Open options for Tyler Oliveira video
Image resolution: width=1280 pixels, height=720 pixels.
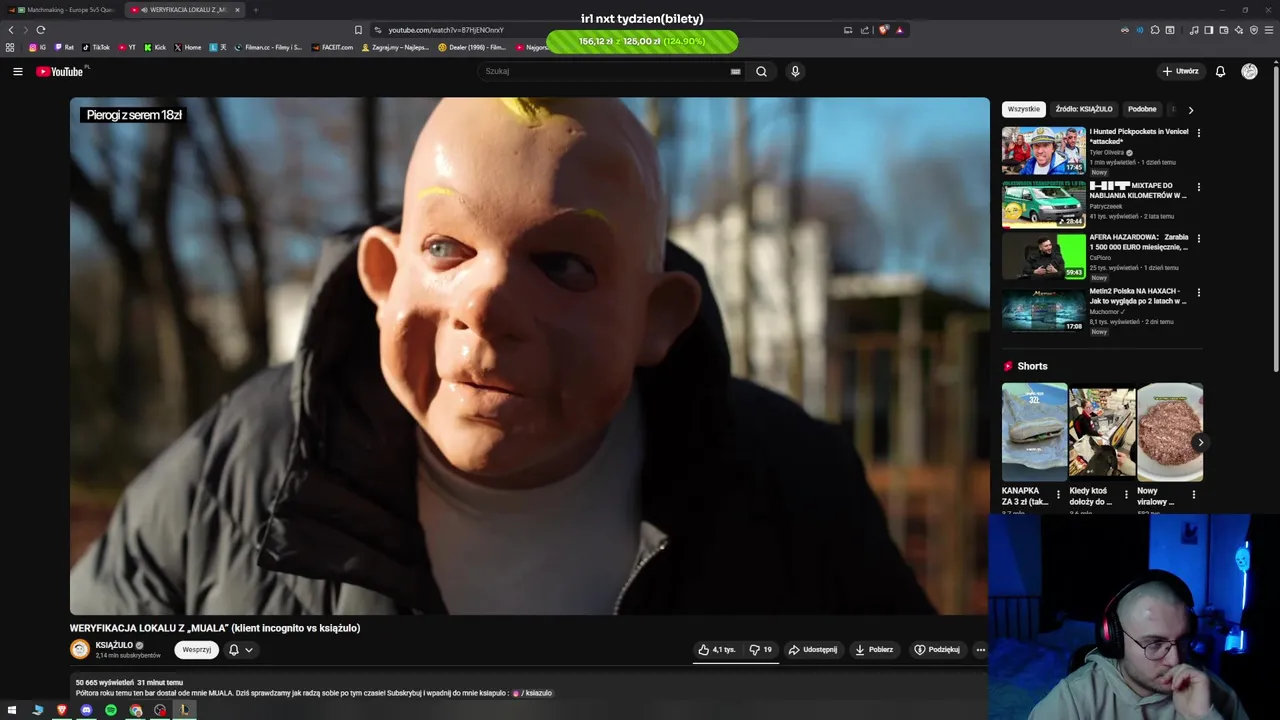[x=1198, y=132]
